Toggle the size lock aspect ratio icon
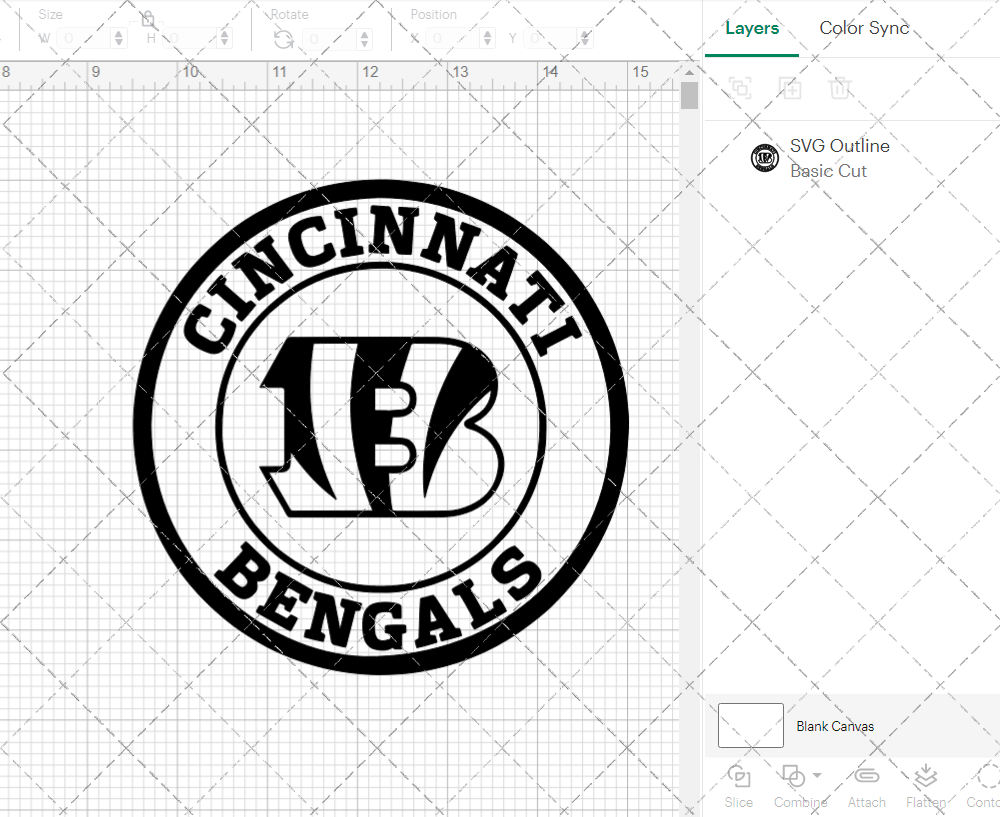Viewport: 1000px width, 817px height. point(148,19)
